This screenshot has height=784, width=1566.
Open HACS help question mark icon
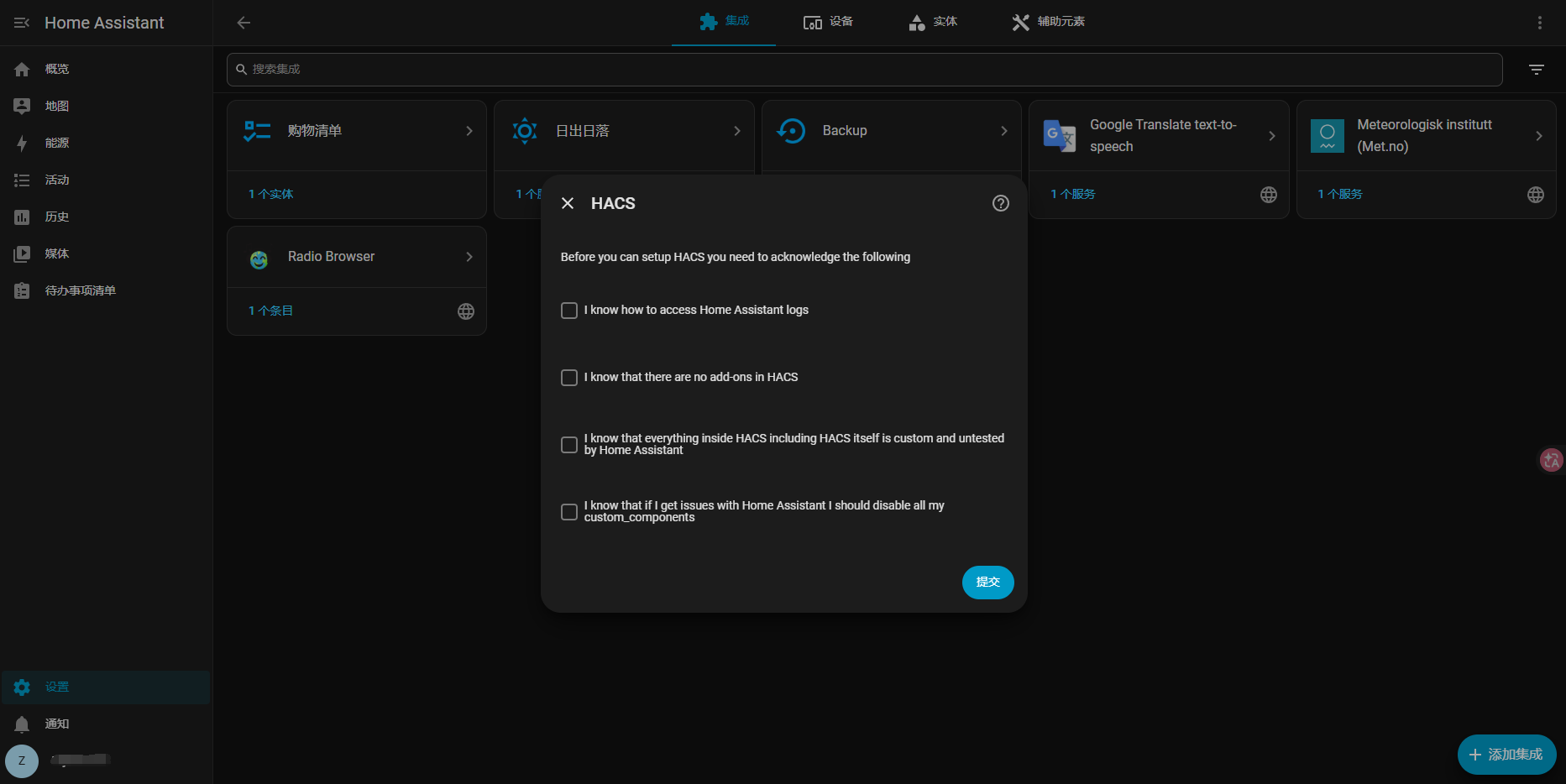(x=1000, y=203)
